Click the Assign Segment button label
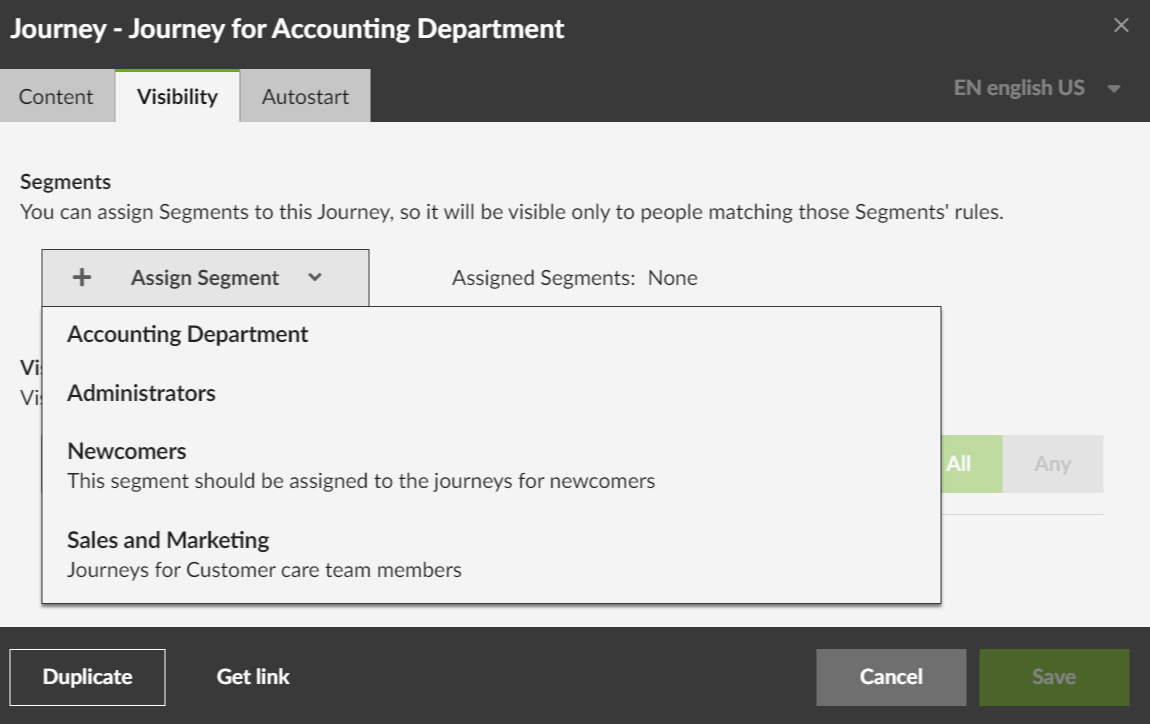 pyautogui.click(x=205, y=278)
